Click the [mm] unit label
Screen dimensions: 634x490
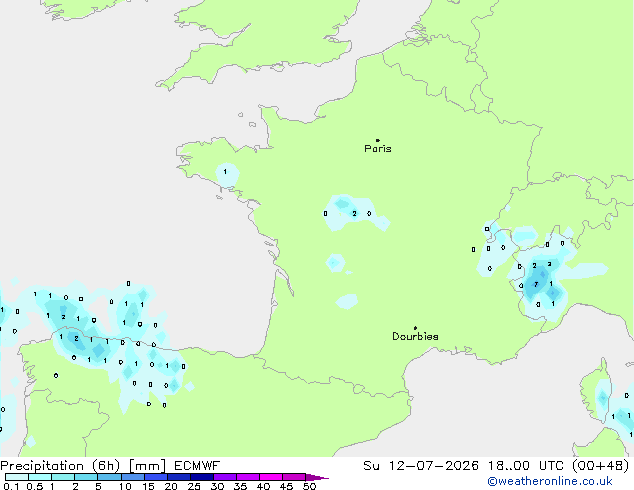pyautogui.click(x=147, y=466)
